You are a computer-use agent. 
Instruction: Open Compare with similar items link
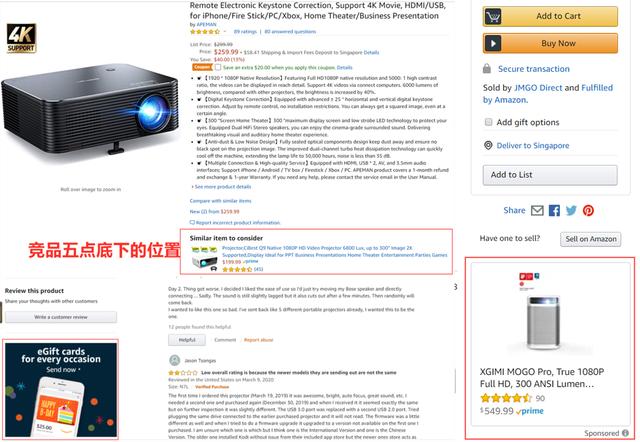[x=220, y=201]
